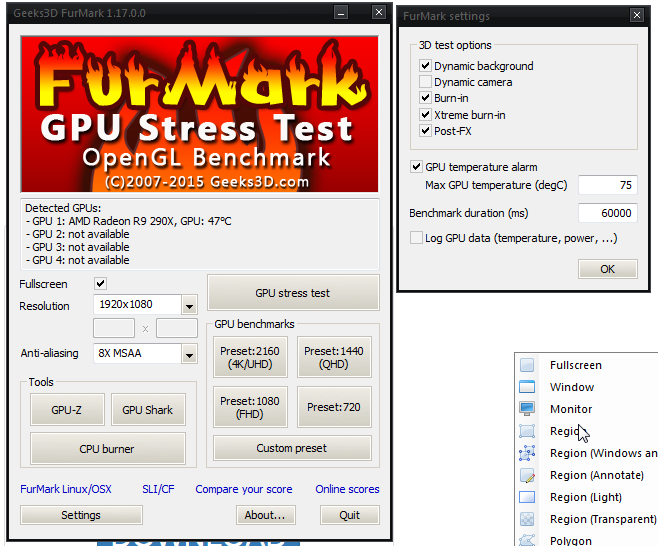658x546 pixels.
Task: Click the GPU 1: AMD Radeon R9 290X line
Action: point(128,221)
